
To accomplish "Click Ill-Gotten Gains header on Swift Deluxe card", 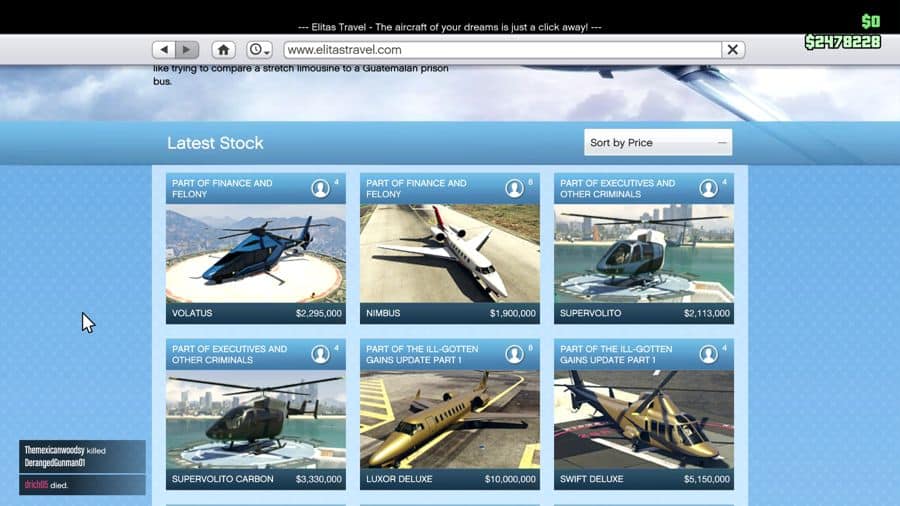I will tap(616, 354).
